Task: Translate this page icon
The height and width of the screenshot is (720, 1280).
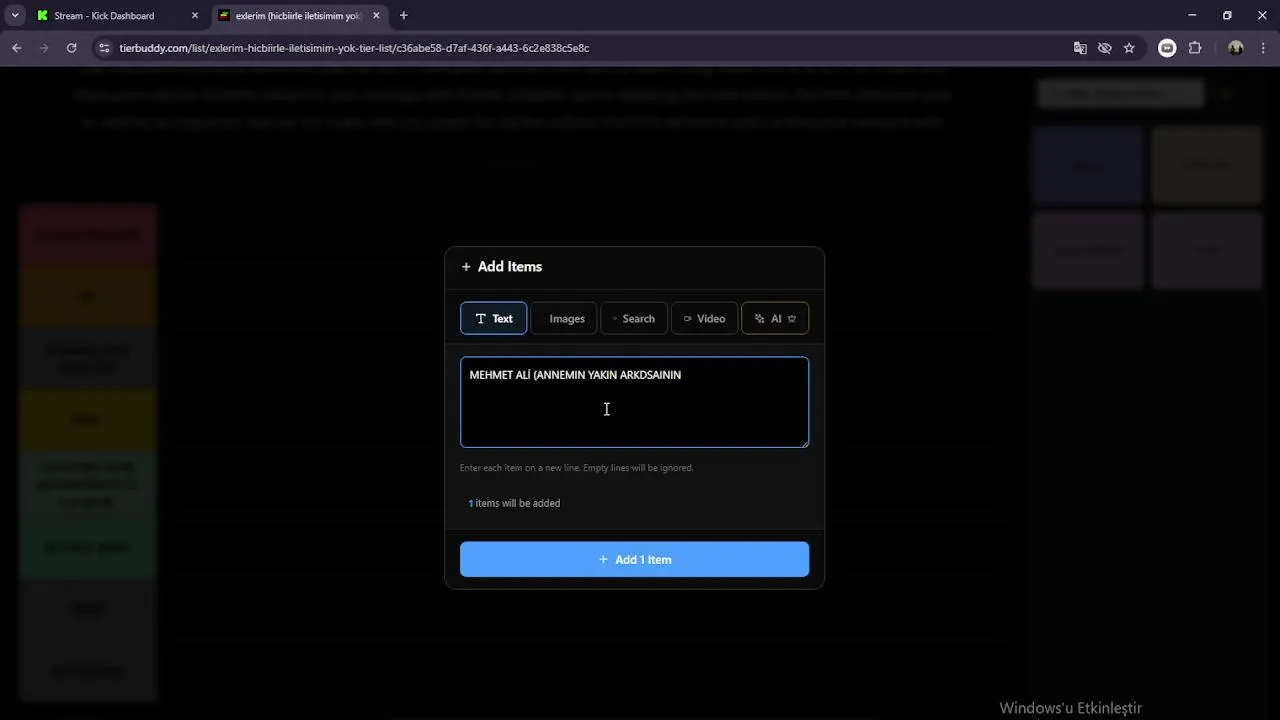Action: click(1080, 48)
